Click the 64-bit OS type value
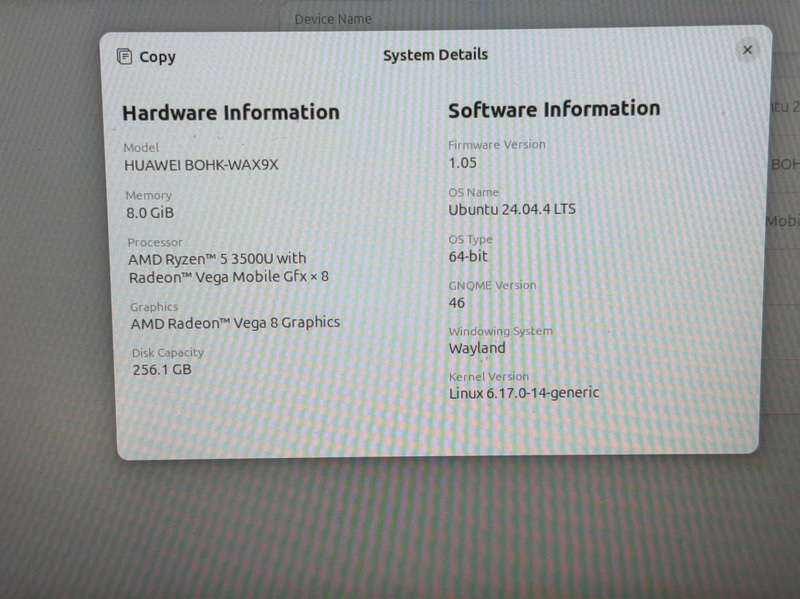800x599 pixels. pos(468,257)
